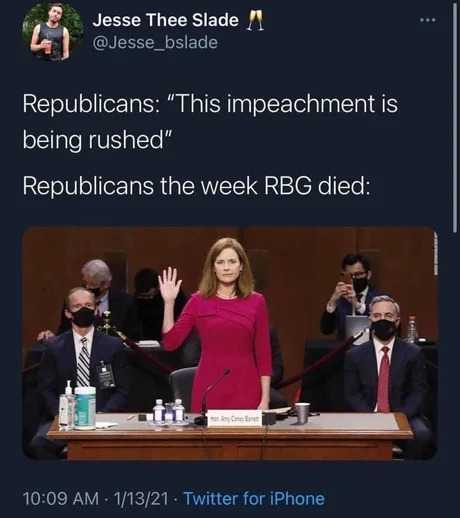Image resolution: width=460 pixels, height=518 pixels.
Task: Click the 1/13/21 tweet date
Action: point(141,499)
